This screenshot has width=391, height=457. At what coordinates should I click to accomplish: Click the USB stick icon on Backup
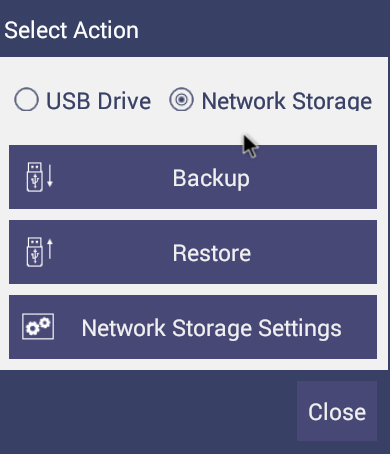[x=35, y=177]
